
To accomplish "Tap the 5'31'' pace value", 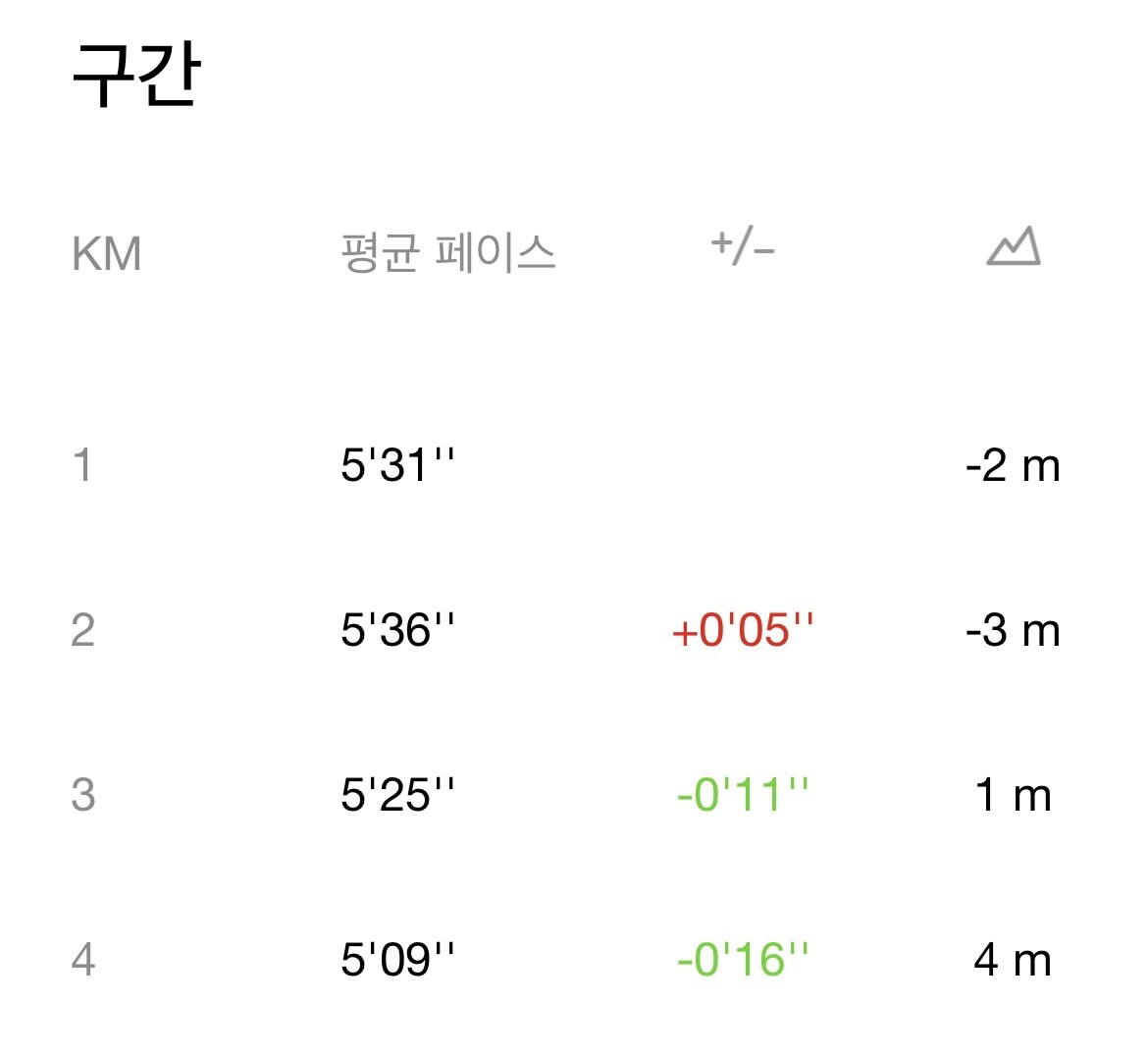I will click(x=397, y=464).
